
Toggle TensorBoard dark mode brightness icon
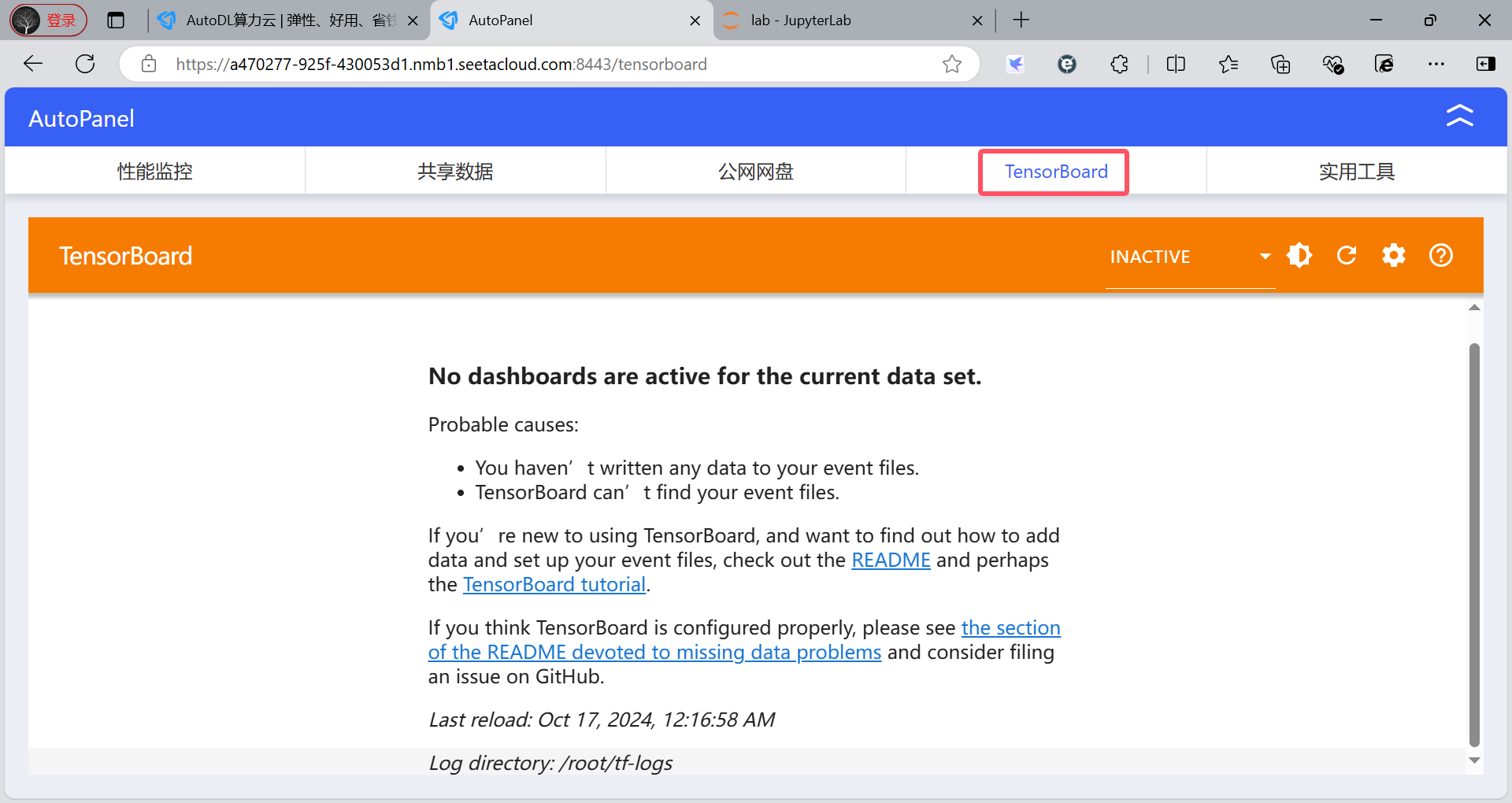(1299, 255)
